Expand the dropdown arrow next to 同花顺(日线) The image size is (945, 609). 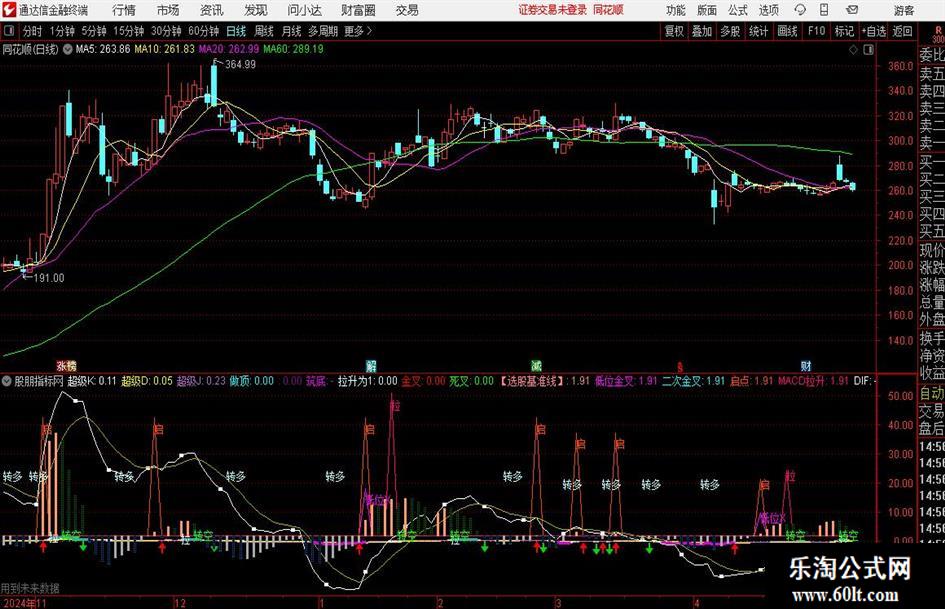(x=68, y=49)
